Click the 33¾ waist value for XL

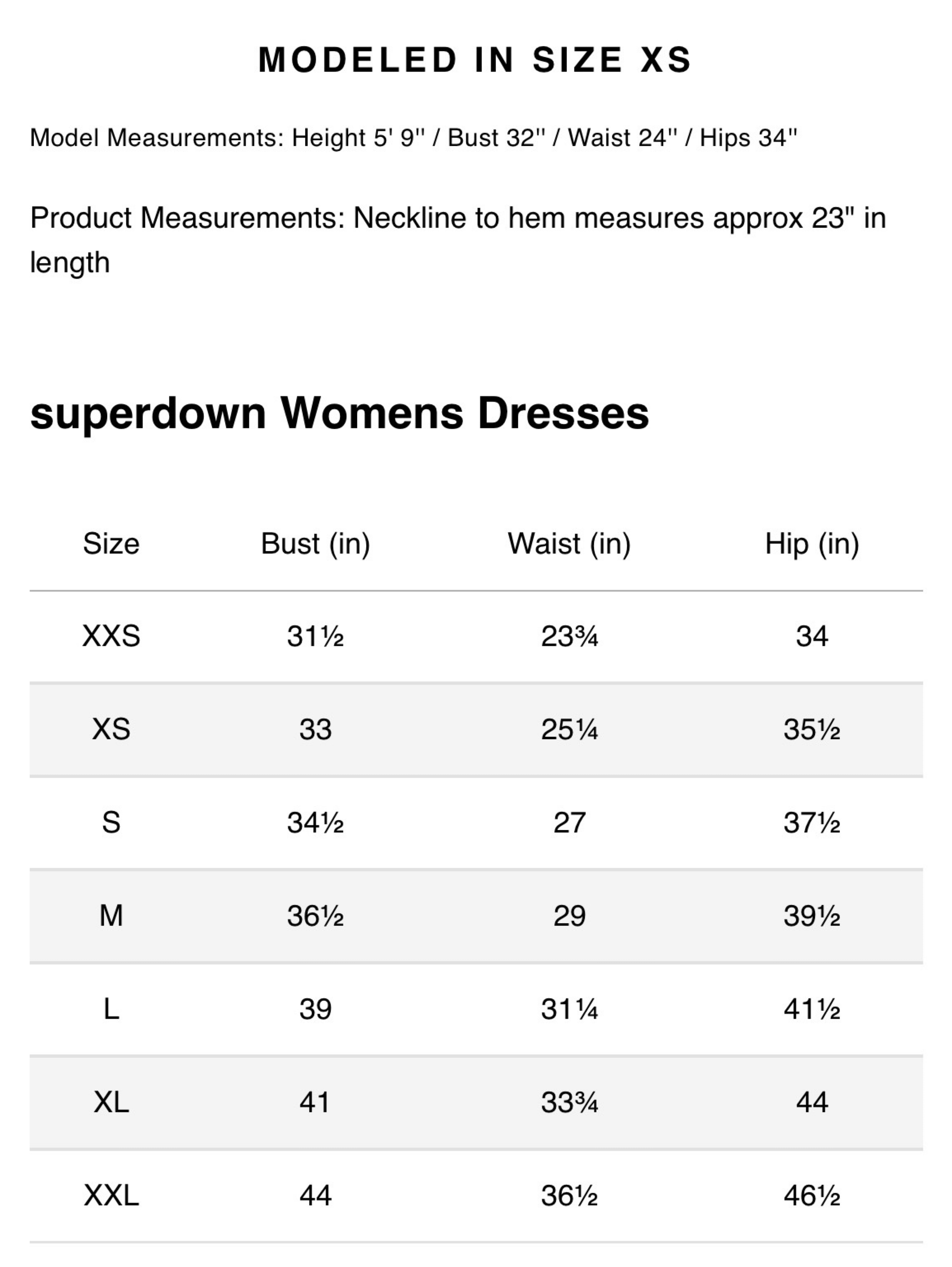[569, 1103]
